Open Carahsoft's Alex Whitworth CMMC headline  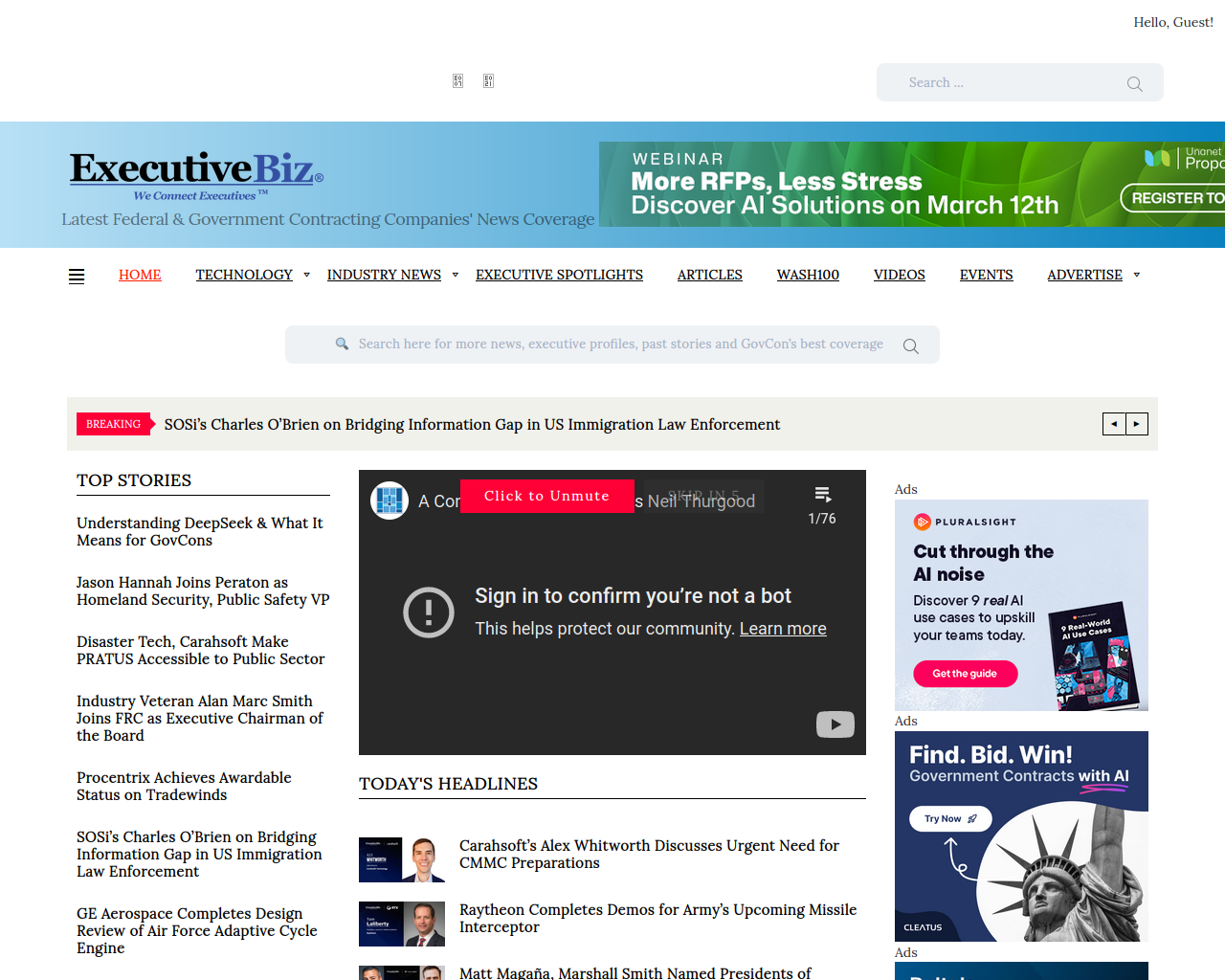click(x=649, y=854)
